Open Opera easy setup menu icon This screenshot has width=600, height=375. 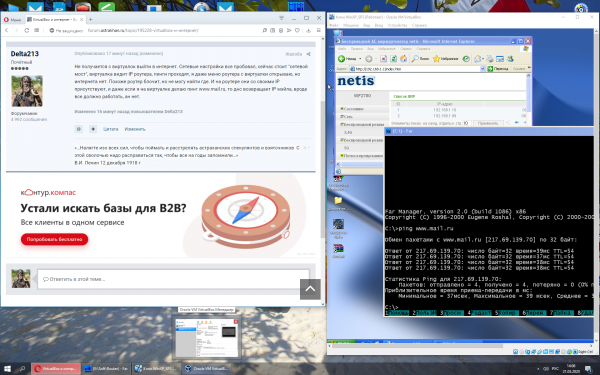click(x=318, y=30)
